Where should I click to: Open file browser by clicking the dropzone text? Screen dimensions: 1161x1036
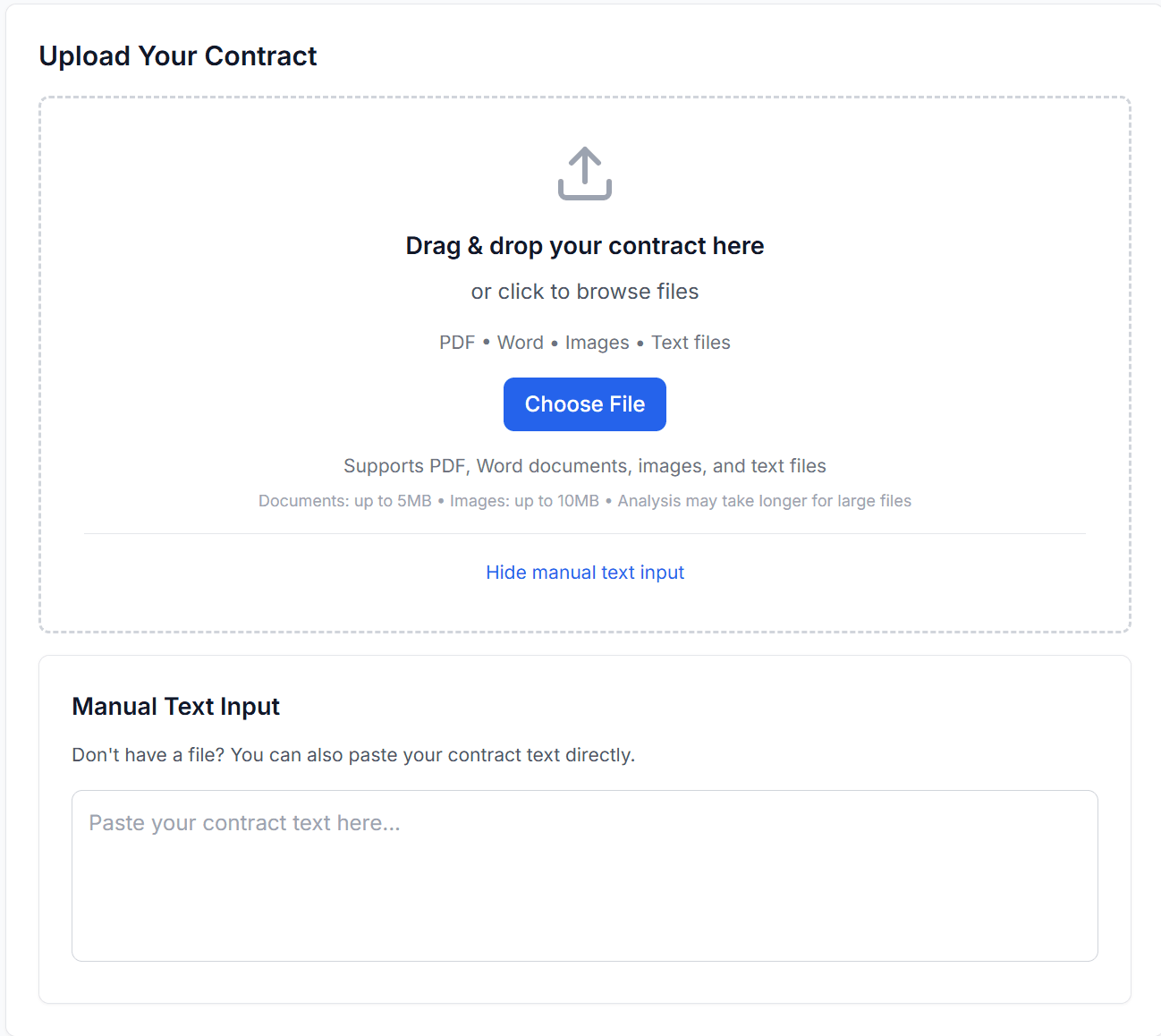584,291
